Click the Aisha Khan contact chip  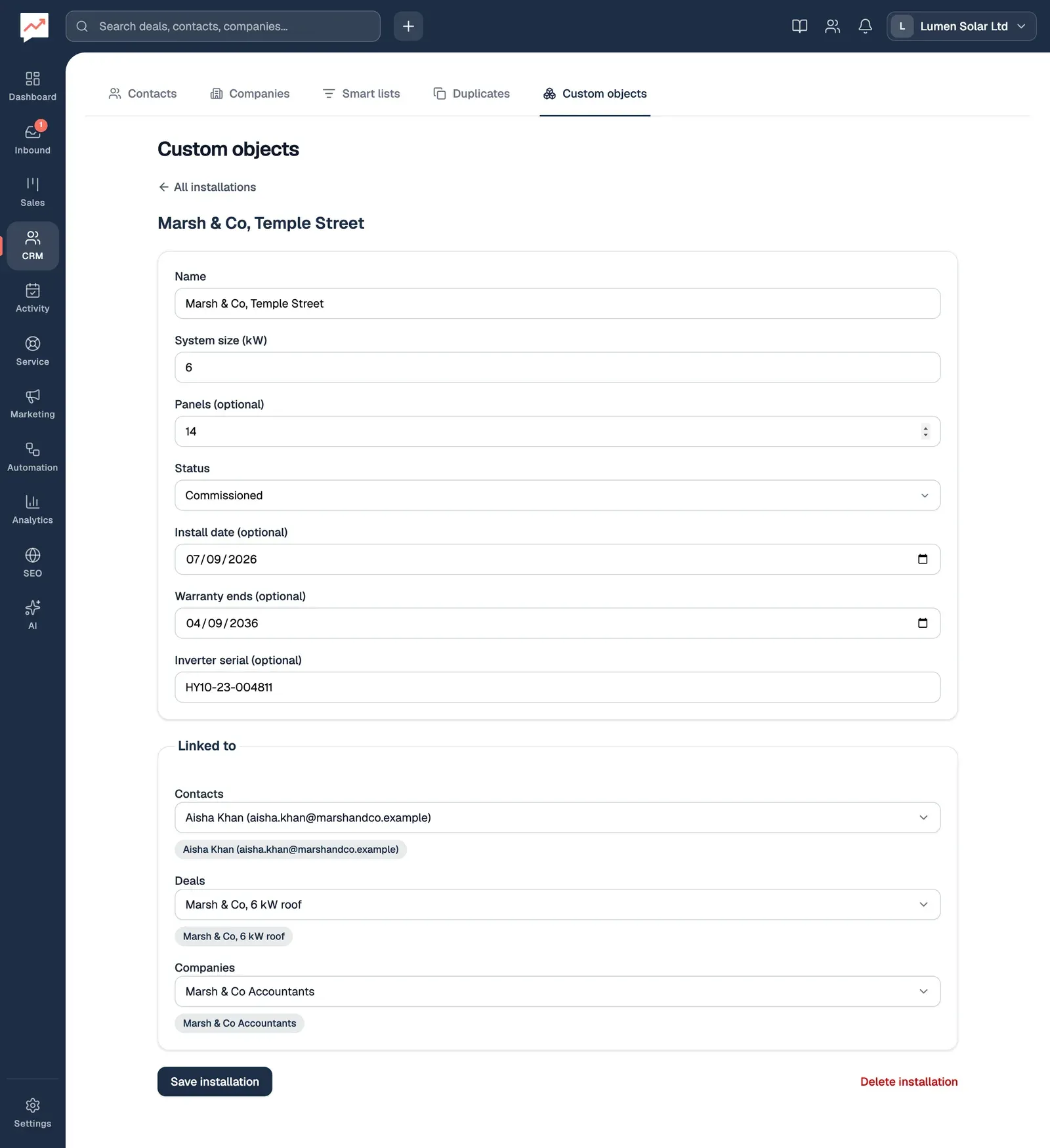(291, 850)
